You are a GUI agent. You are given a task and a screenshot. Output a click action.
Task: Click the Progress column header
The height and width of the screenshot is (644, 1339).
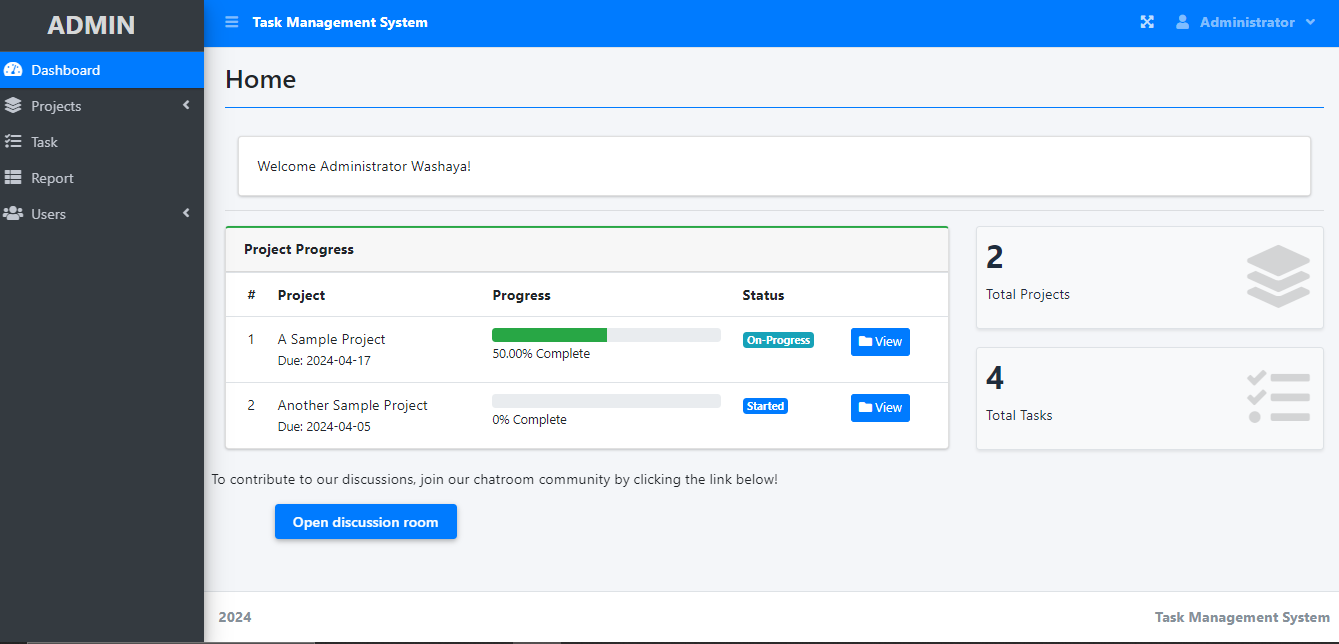(521, 295)
